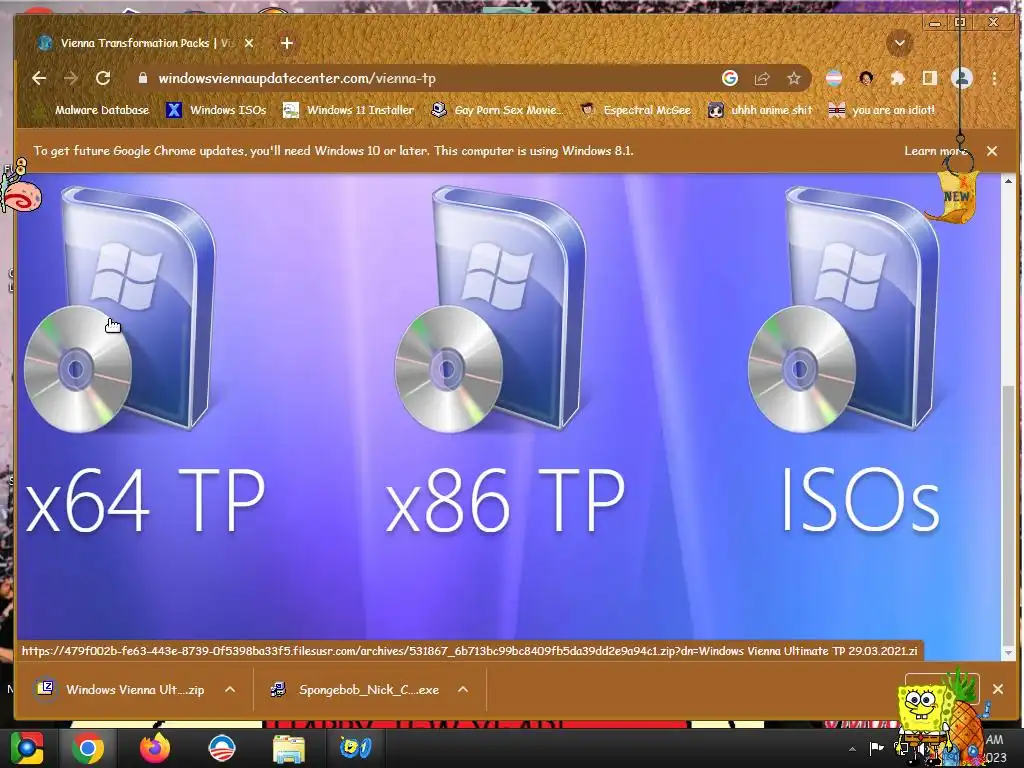Toggle the side panel
This screenshot has height=768, width=1024.
pos(929,78)
